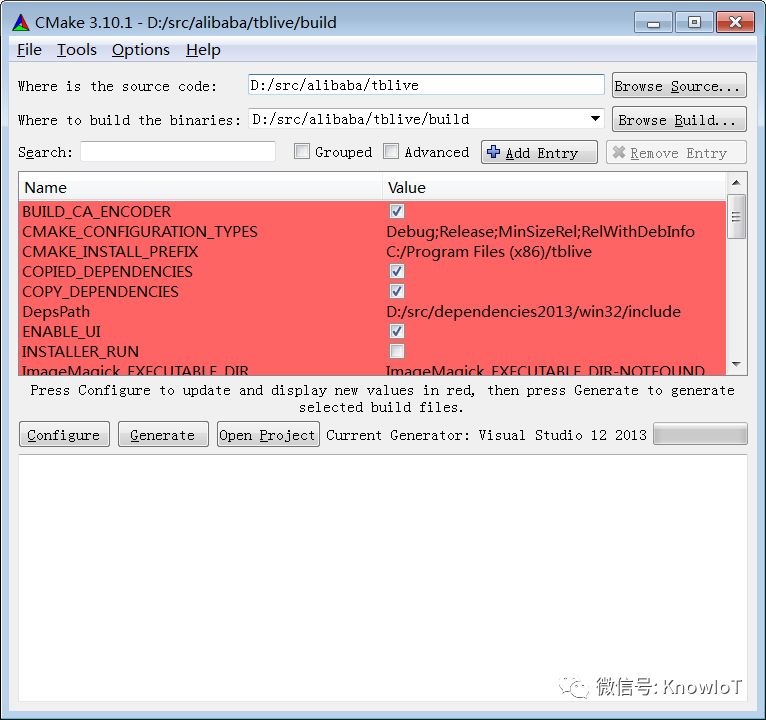
Task: Select the CMAKE_INSTALL_PREFIX row value
Action: click(489, 252)
